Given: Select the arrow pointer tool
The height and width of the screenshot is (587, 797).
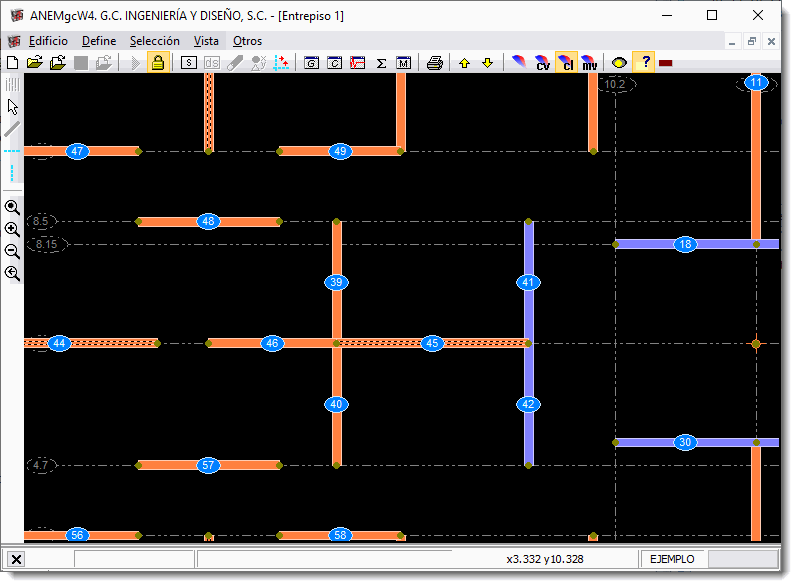Looking at the screenshot, I should pos(12,106).
